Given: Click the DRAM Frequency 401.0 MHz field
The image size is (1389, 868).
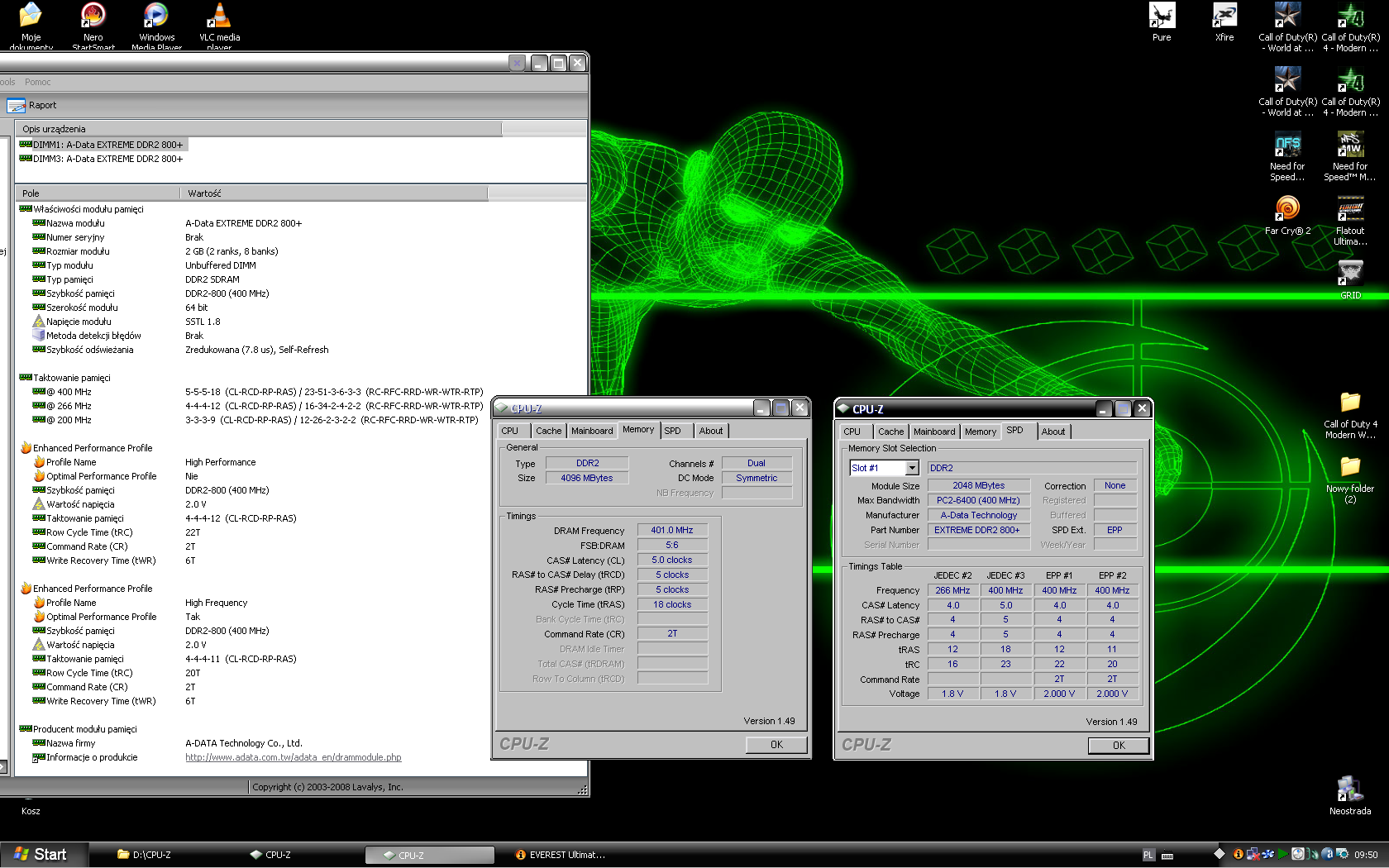Looking at the screenshot, I should point(672,530).
